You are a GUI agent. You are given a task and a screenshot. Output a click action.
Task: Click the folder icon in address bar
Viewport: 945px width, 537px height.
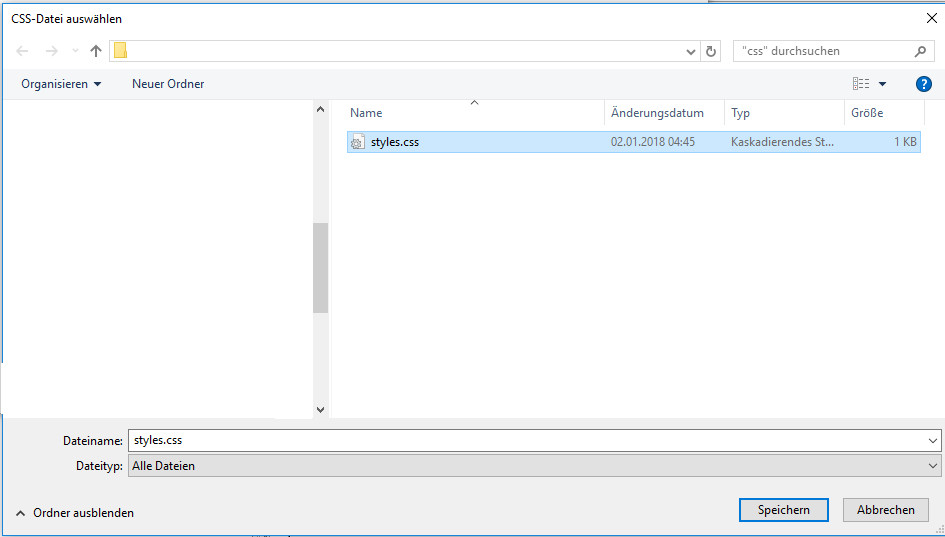click(x=121, y=51)
